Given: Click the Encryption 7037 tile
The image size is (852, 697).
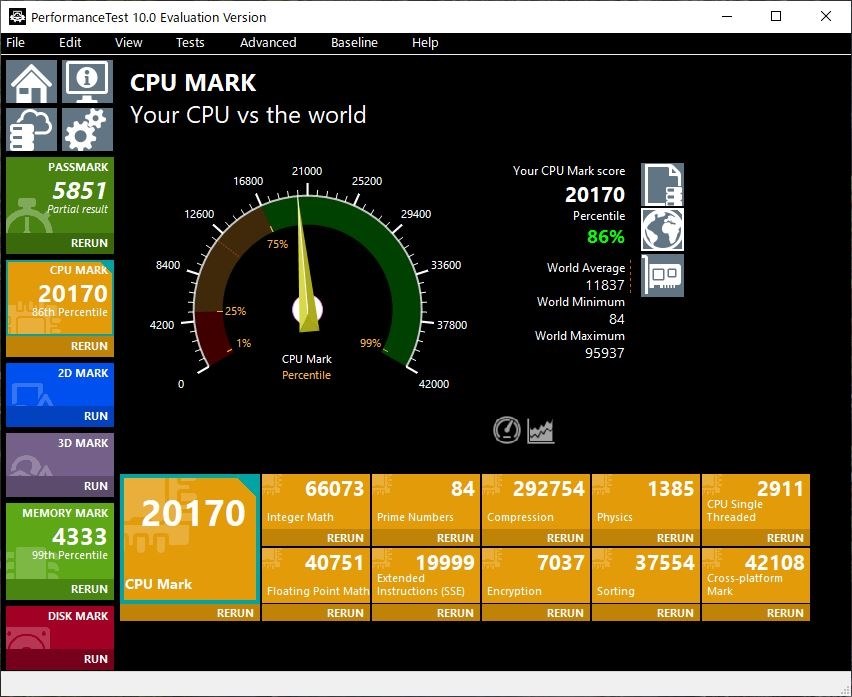Looking at the screenshot, I should tap(536, 576).
